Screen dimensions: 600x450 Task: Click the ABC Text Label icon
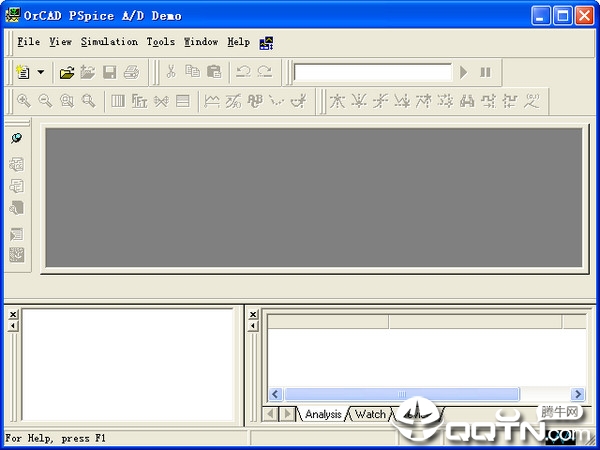pyautogui.click(x=255, y=101)
